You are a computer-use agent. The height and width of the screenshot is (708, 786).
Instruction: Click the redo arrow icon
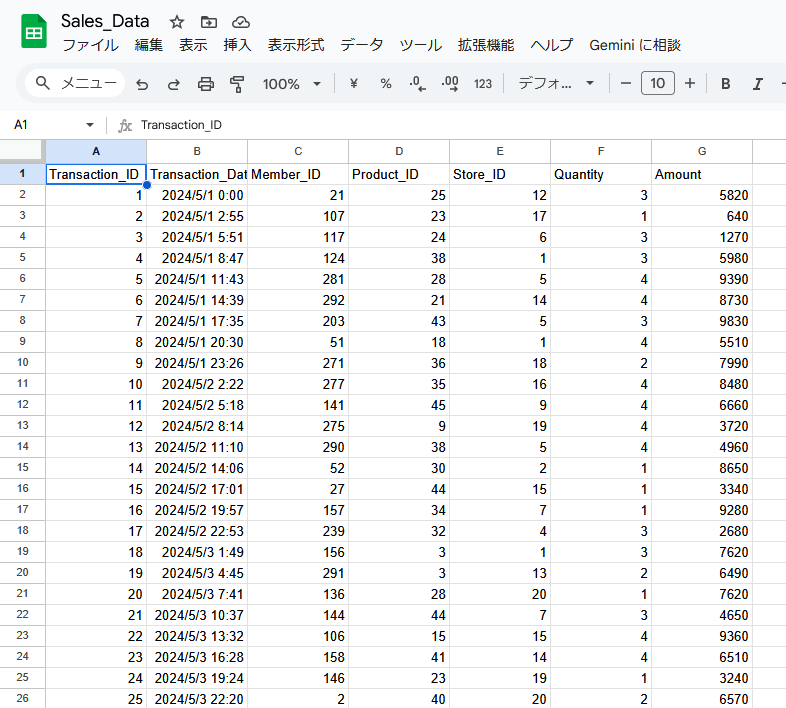point(174,84)
